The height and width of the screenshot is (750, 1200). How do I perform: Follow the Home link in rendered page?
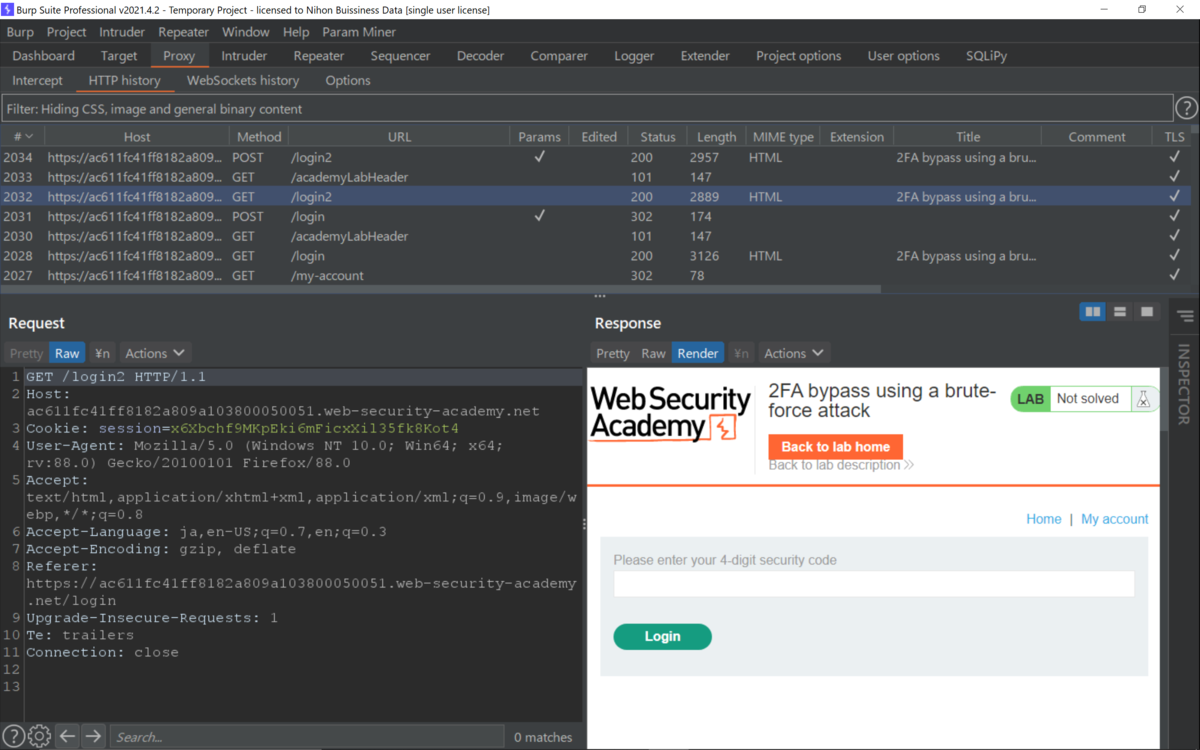click(1043, 519)
